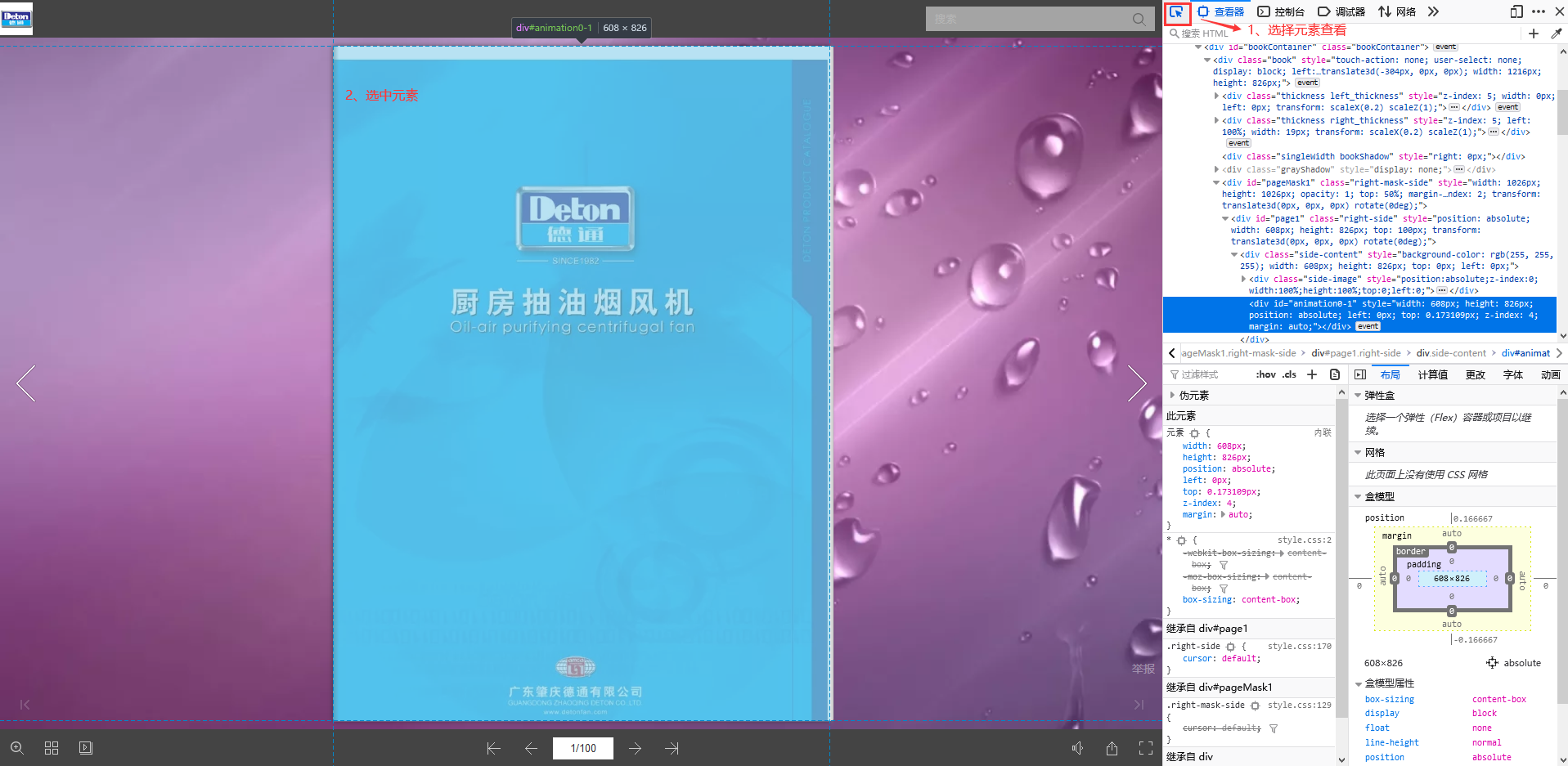
Task: Toggle the three-pane inspector sidebar icon
Action: 1360,374
